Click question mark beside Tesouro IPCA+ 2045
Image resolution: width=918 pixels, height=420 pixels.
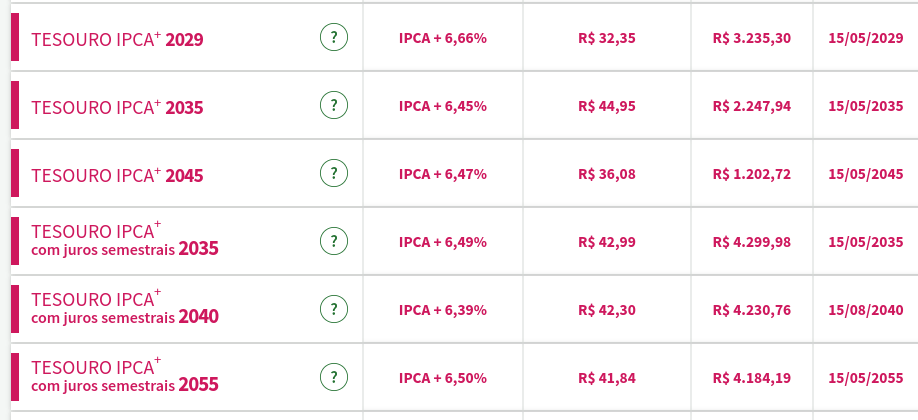[x=333, y=173]
